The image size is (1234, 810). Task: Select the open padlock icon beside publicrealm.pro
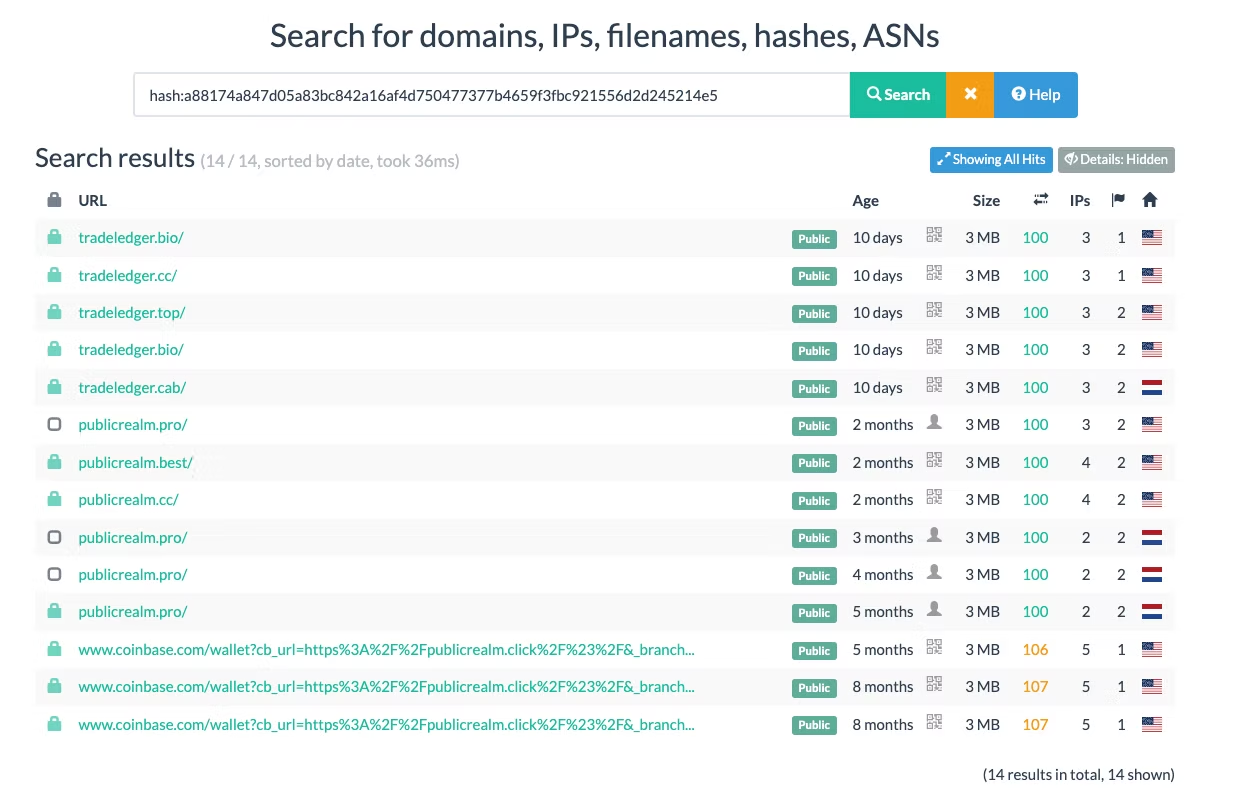[54, 424]
